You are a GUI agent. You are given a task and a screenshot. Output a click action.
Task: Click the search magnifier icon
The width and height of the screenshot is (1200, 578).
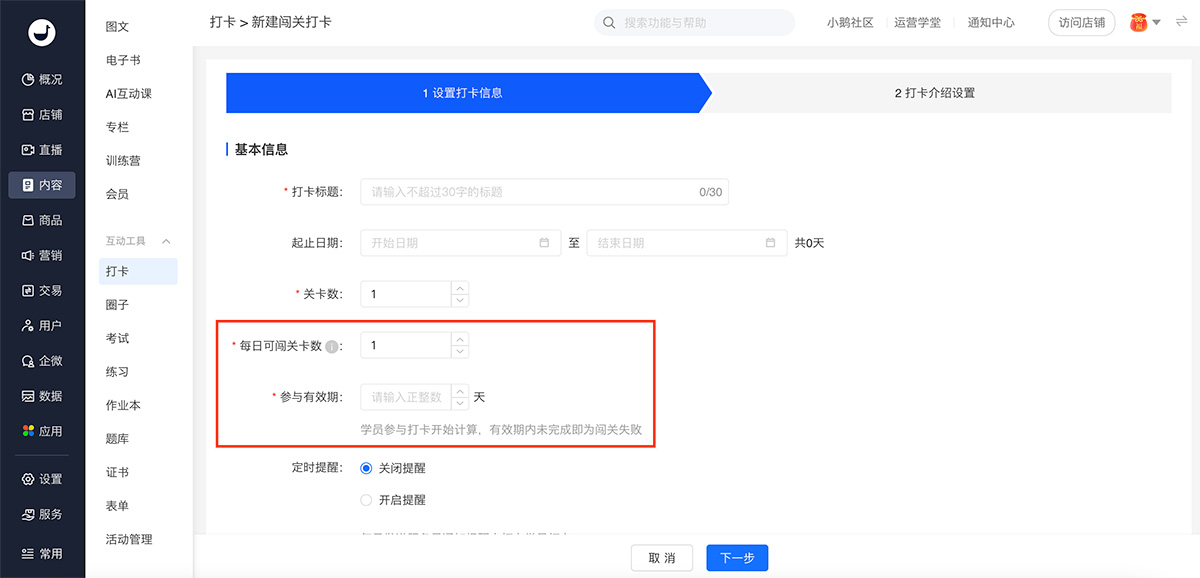click(609, 23)
